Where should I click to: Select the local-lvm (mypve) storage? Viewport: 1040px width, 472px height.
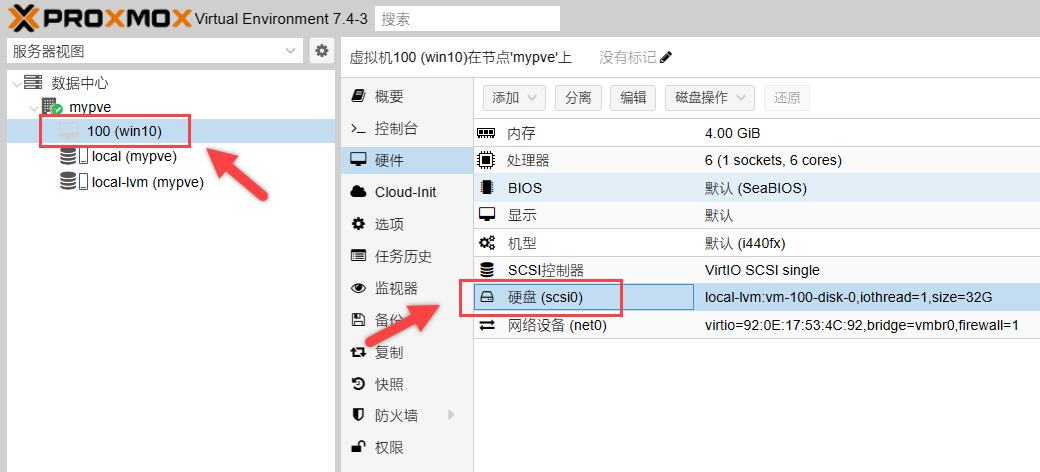147,182
